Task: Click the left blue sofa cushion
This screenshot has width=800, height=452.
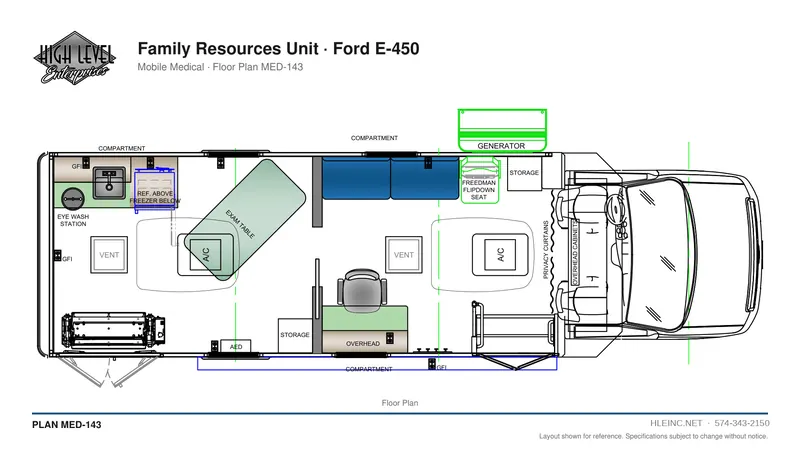Action: 356,178
